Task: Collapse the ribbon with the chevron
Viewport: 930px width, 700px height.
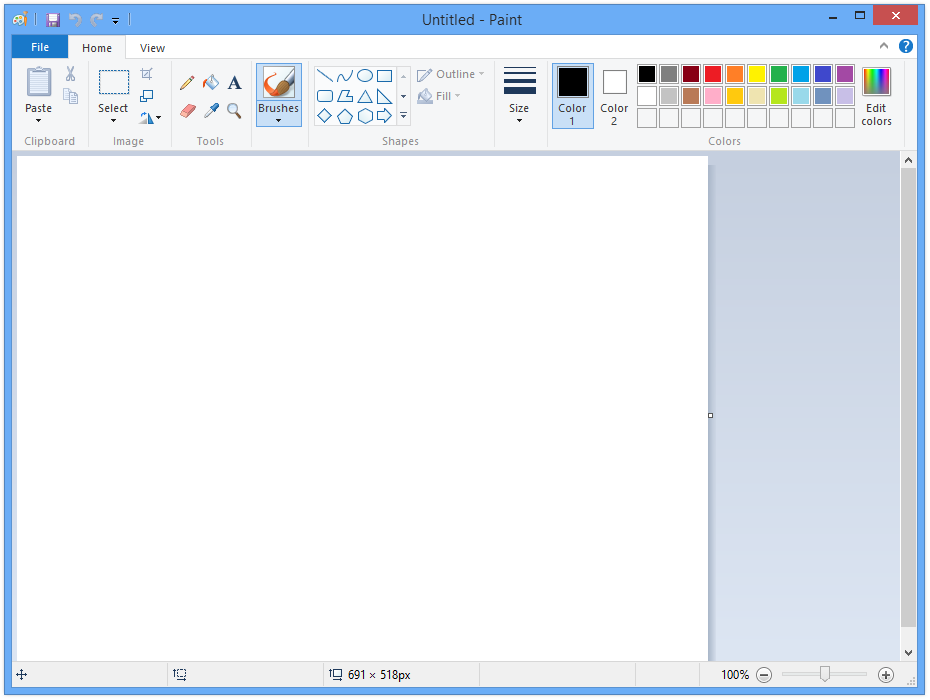Action: 884,46
